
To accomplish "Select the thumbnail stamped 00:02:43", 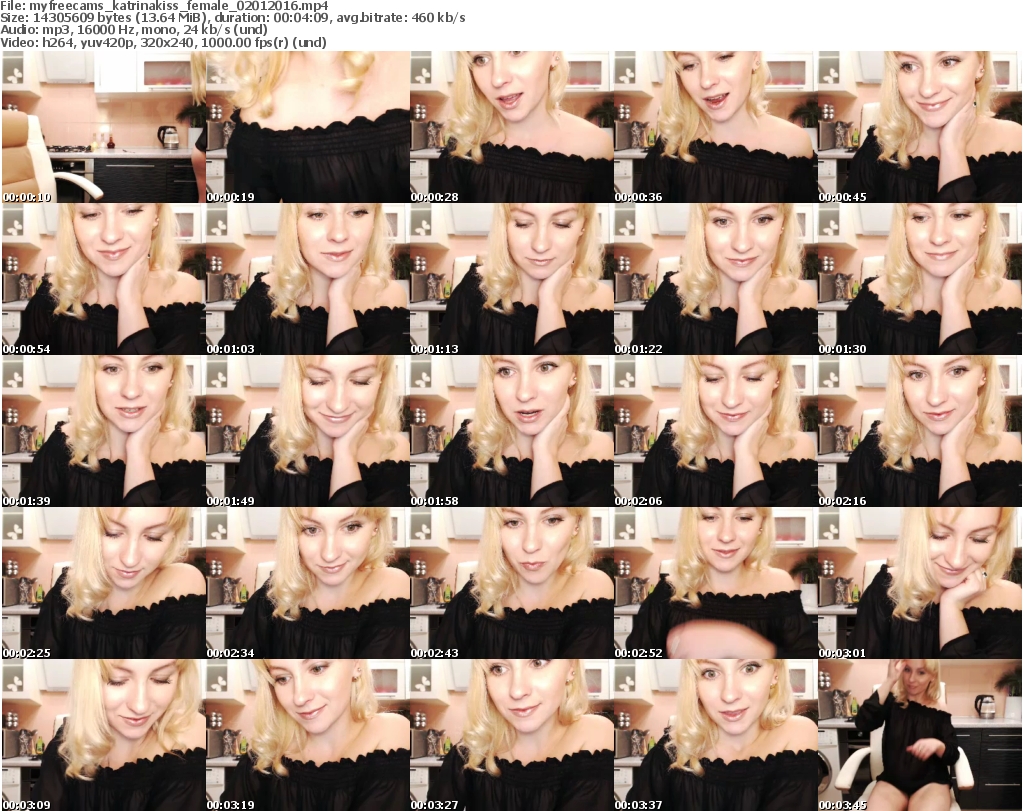I will (512, 583).
